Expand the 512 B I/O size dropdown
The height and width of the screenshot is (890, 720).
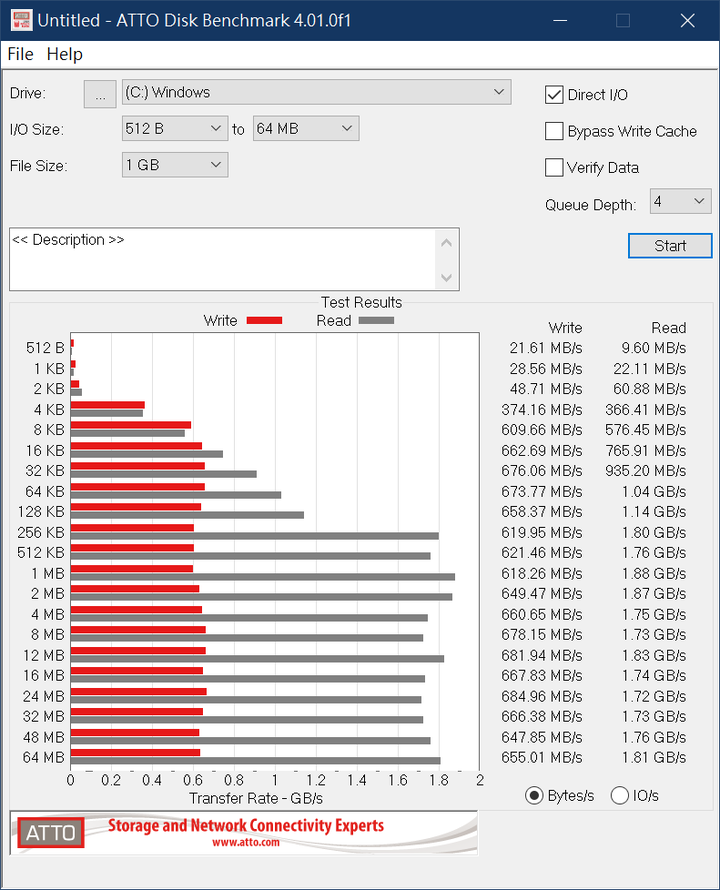[x=175, y=129]
